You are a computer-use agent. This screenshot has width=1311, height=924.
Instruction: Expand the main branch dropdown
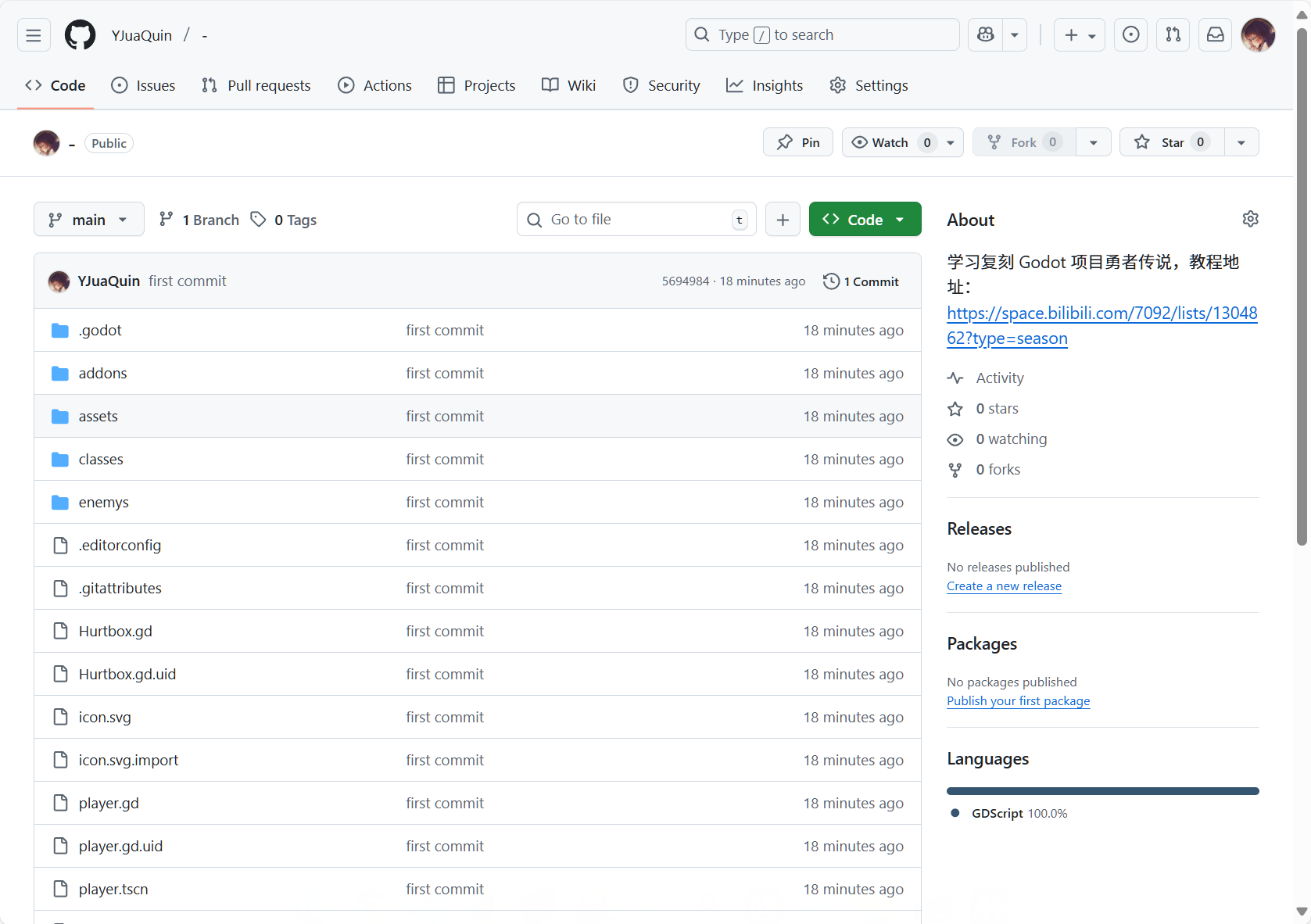(x=88, y=220)
